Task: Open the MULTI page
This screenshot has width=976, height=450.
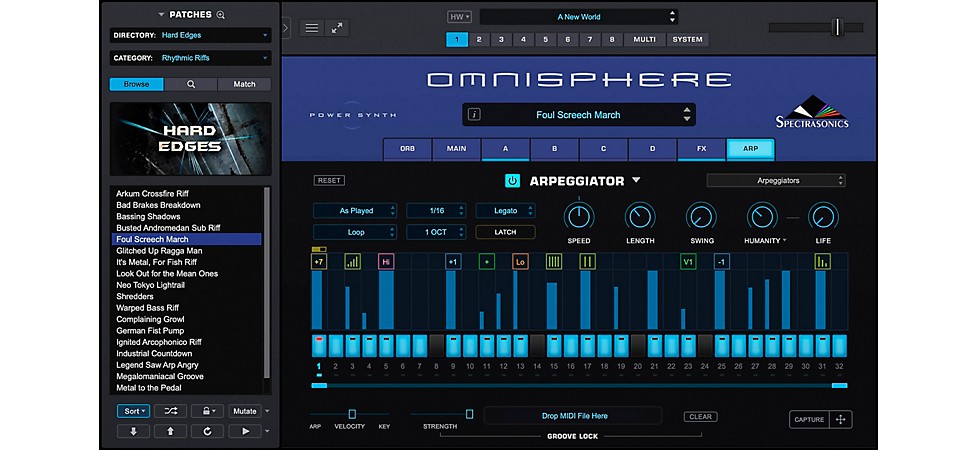Action: click(644, 39)
